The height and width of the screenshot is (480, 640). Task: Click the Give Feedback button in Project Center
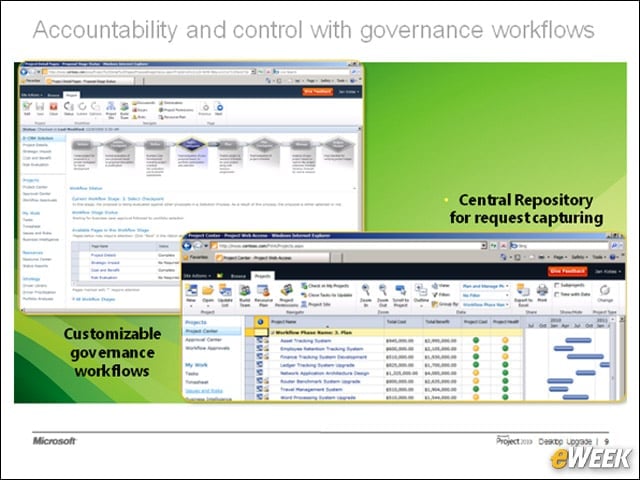568,271
